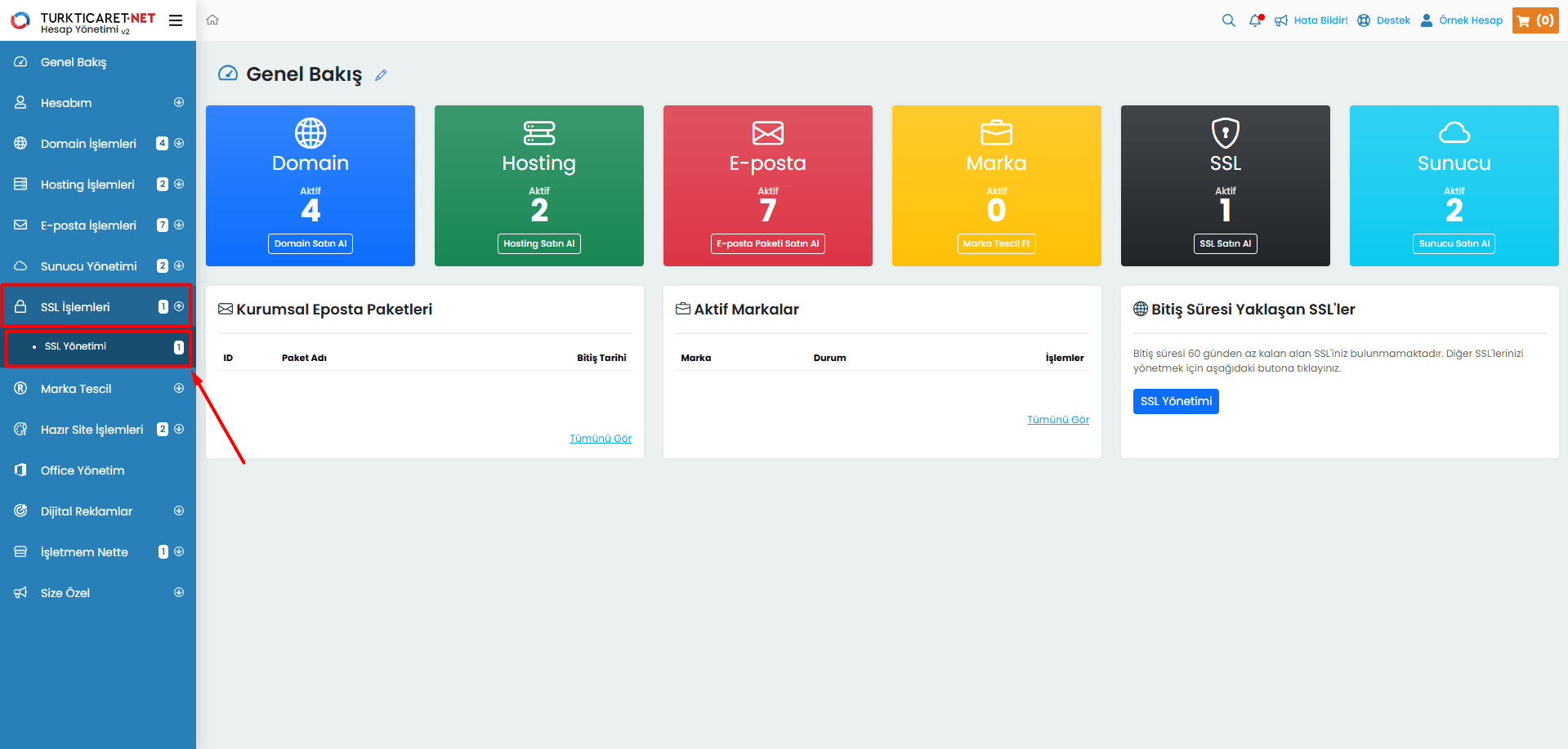Image resolution: width=1568 pixels, height=749 pixels.
Task: Click the Marka briefcase icon card
Action: tap(997, 132)
